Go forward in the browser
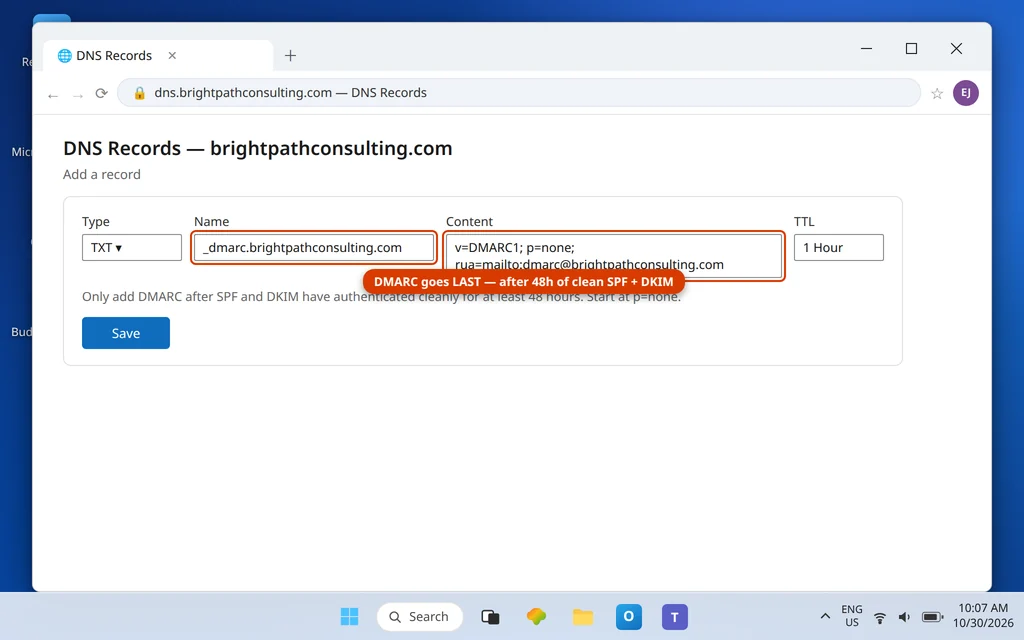 (78, 95)
